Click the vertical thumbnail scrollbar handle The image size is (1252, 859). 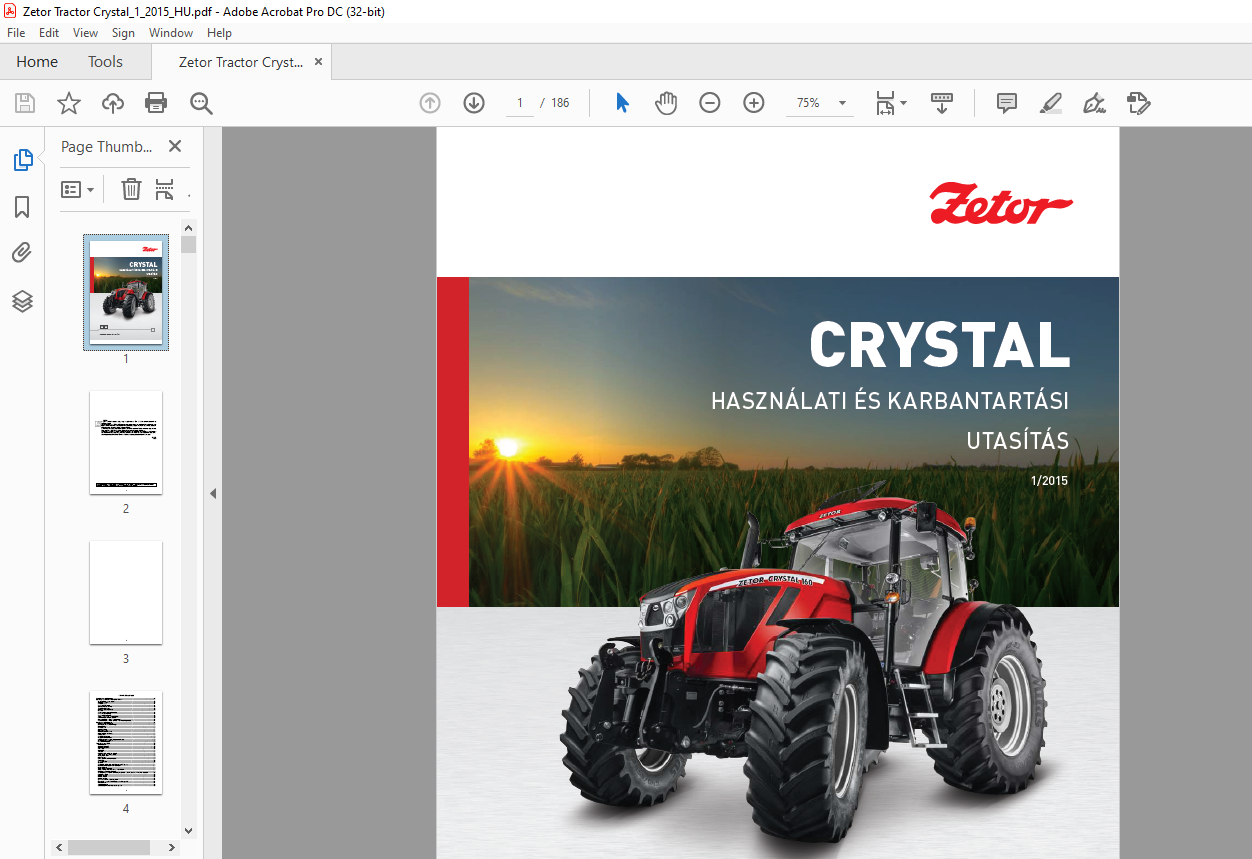tap(189, 245)
